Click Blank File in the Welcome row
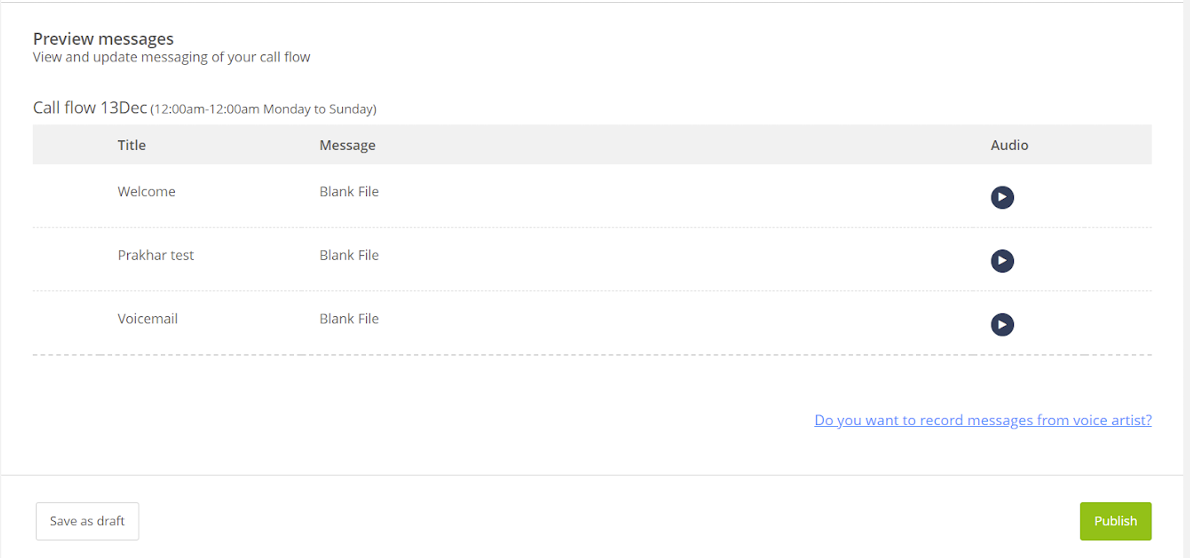 click(x=349, y=192)
